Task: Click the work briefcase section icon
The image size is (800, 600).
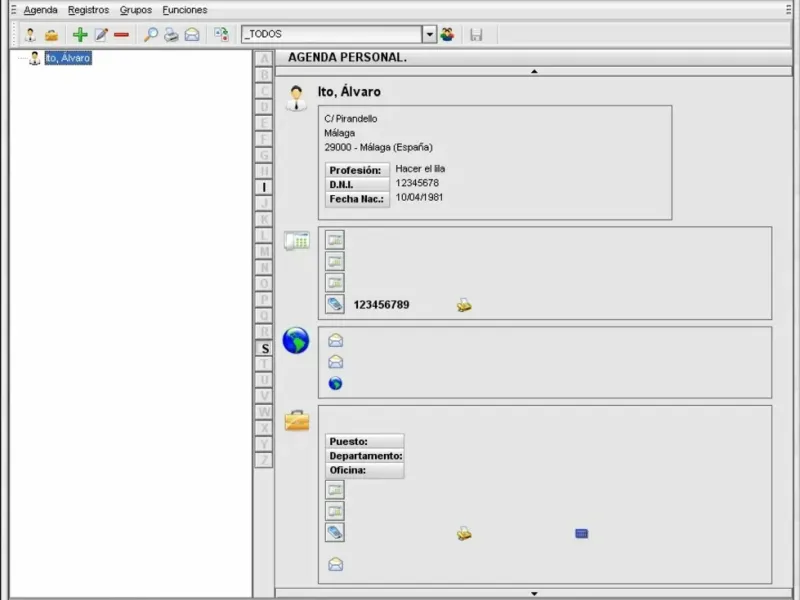Action: pyautogui.click(x=297, y=420)
